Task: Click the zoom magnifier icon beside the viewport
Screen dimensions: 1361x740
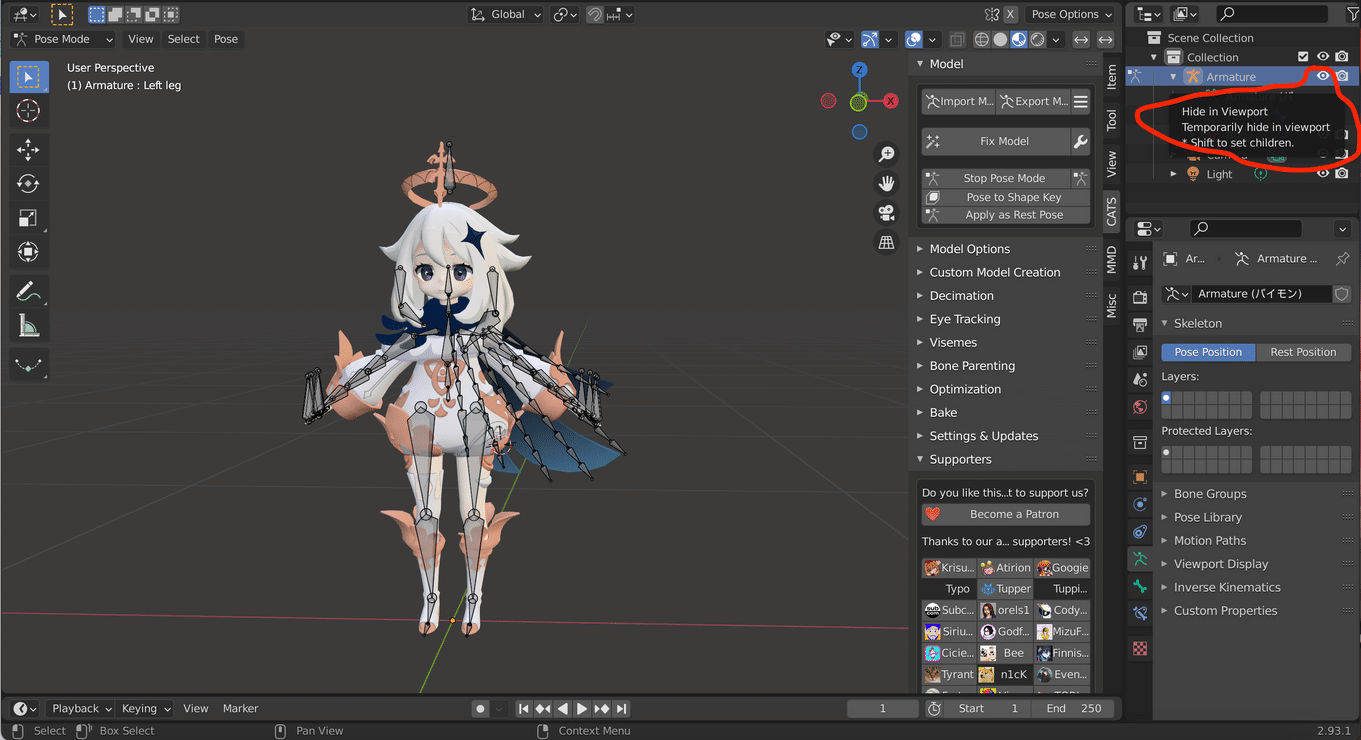Action: (885, 153)
